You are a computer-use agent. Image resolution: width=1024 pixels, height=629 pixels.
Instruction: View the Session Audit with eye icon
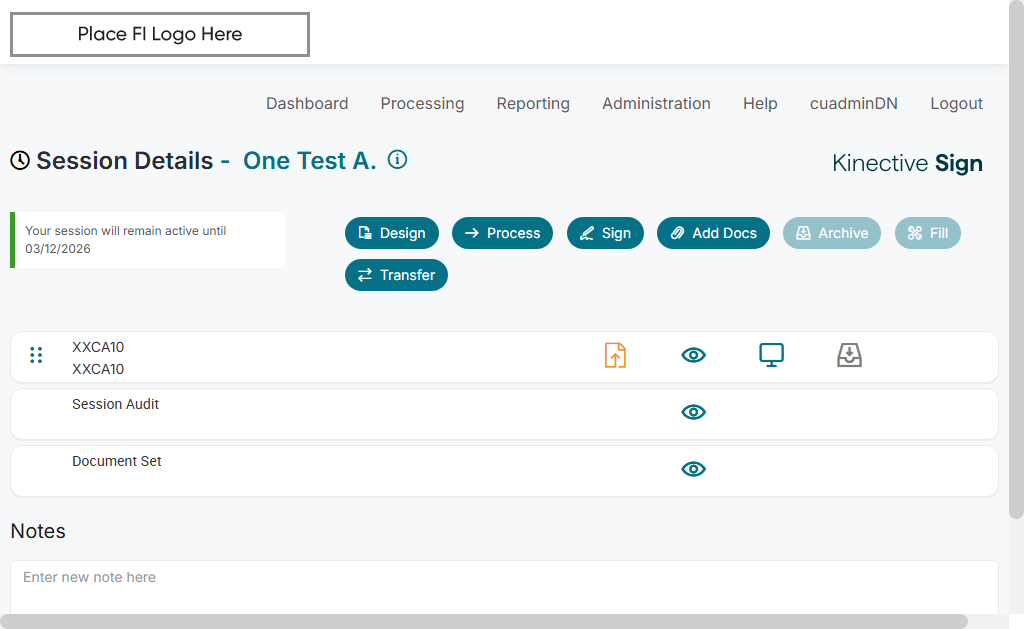coord(693,412)
